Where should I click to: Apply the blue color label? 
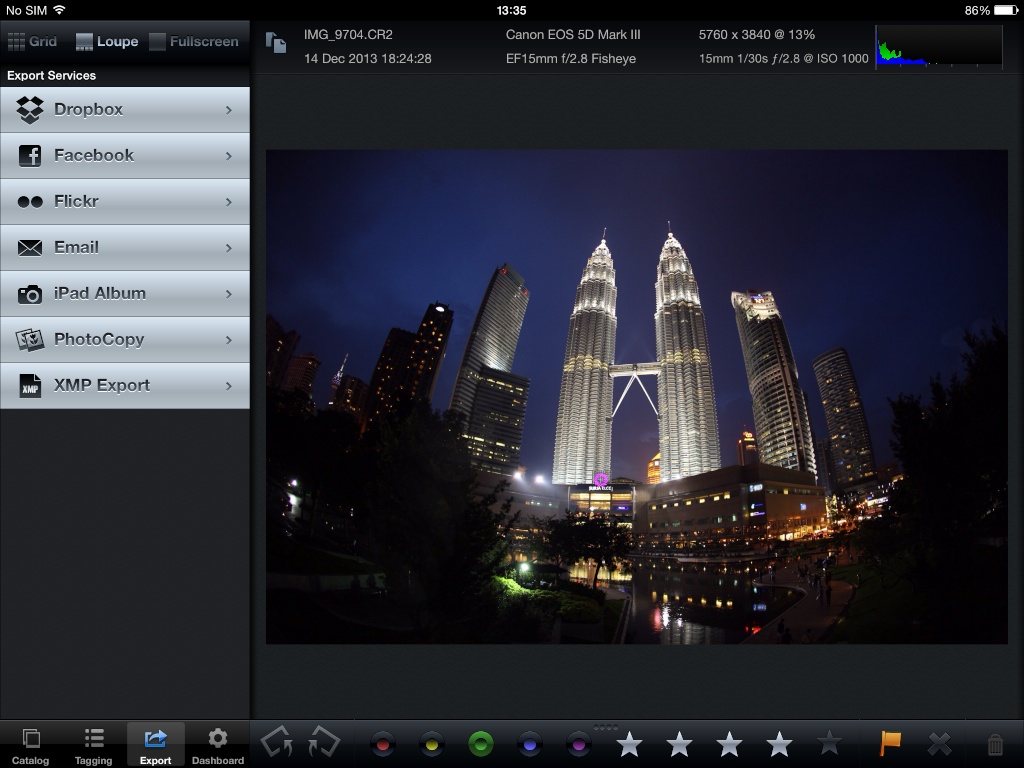click(x=530, y=744)
